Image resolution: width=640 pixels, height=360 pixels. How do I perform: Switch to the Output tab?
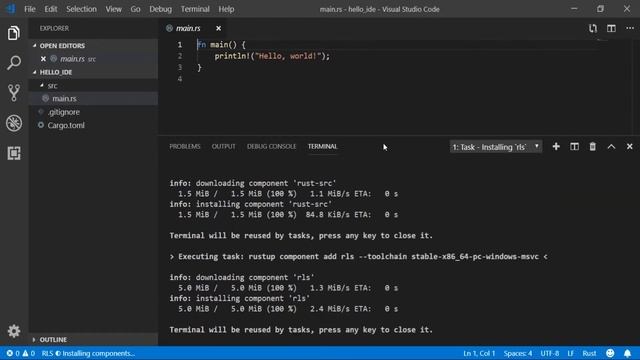[223, 147]
